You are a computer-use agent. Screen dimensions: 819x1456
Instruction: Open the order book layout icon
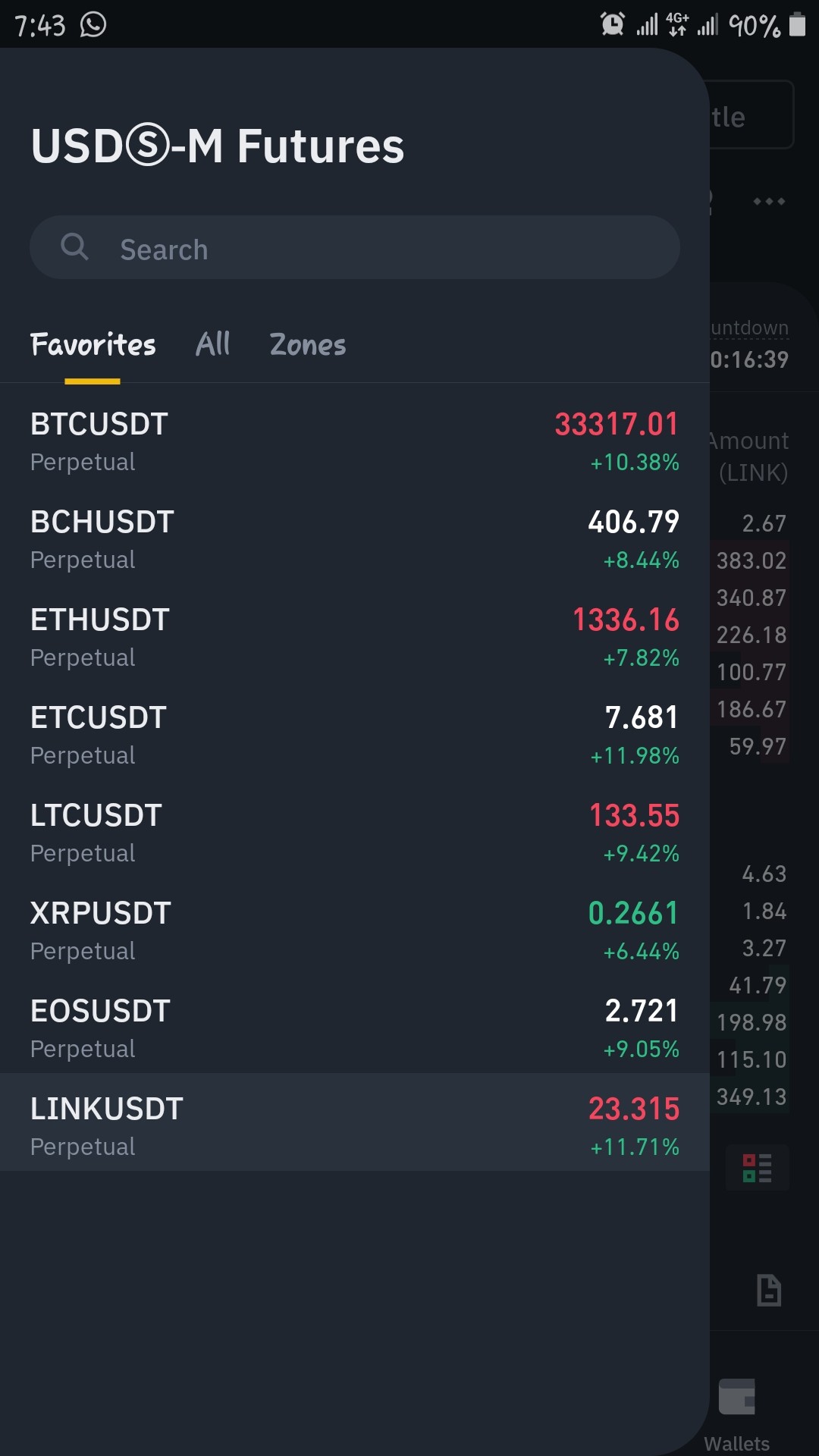pyautogui.click(x=757, y=1168)
